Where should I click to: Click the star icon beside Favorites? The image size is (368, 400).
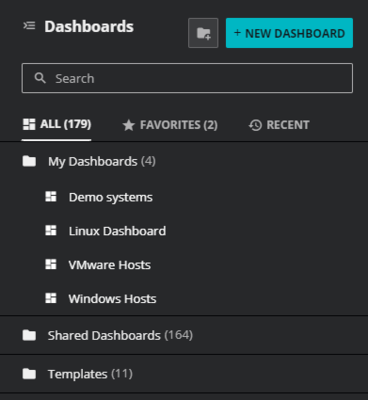(128, 125)
